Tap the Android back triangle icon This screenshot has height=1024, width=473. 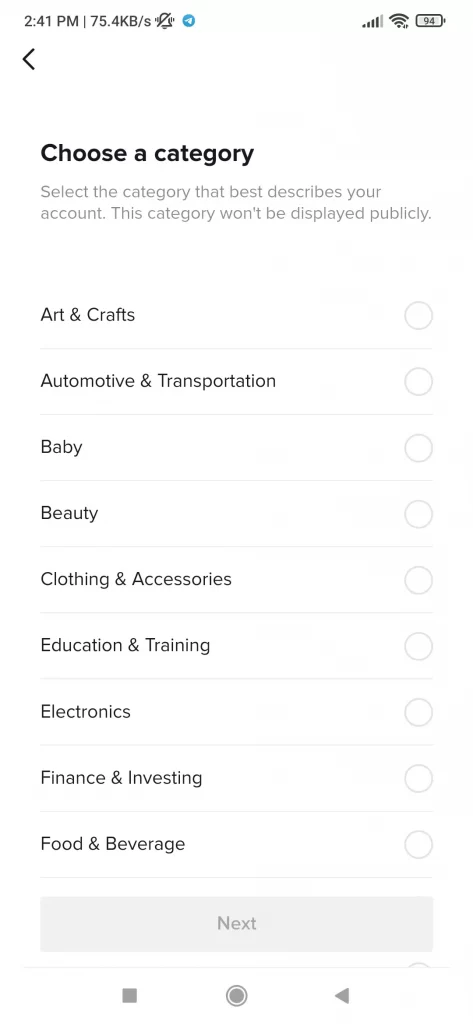pyautogui.click(x=342, y=995)
